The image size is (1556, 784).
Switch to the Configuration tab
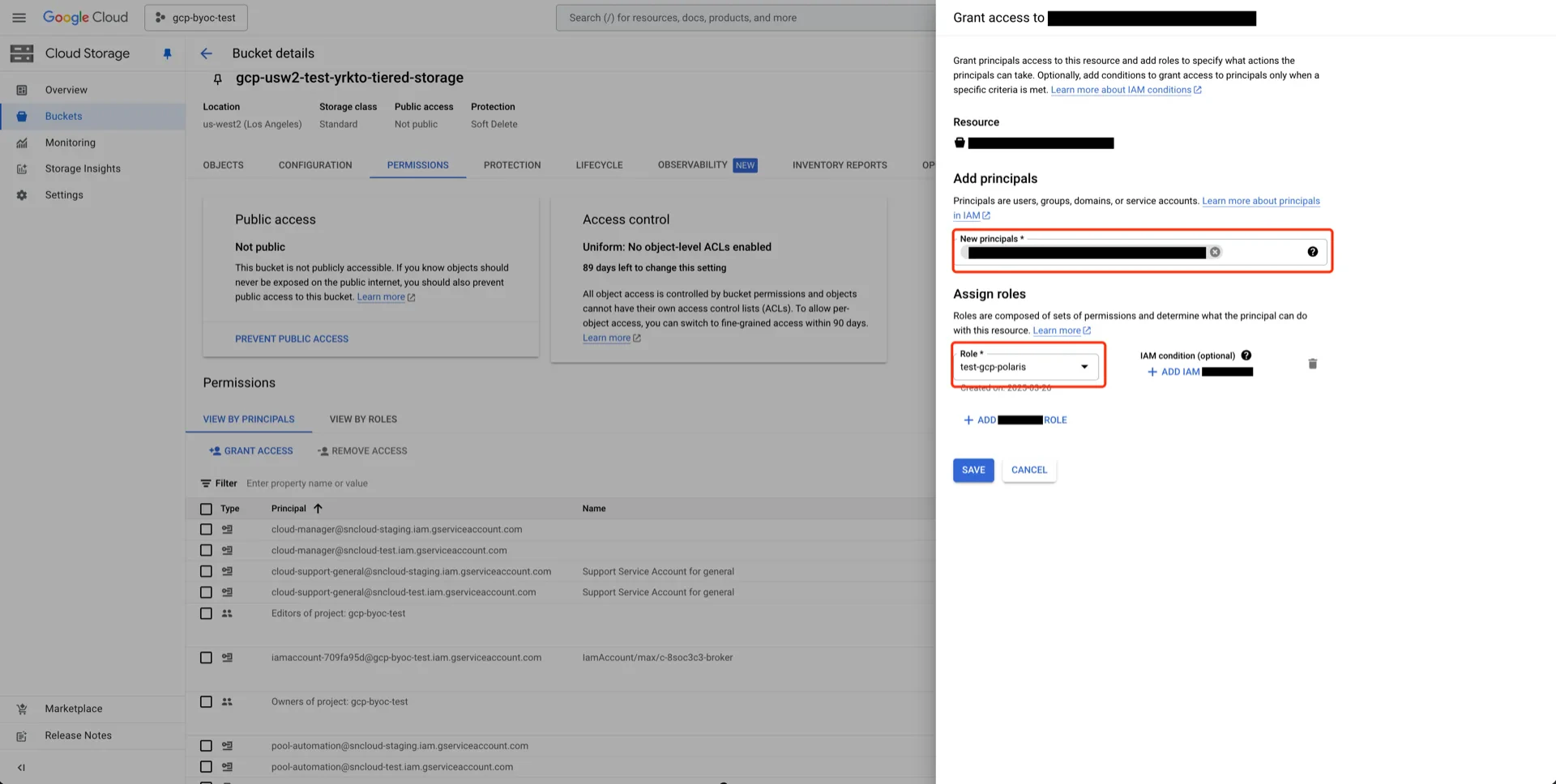[x=315, y=165]
